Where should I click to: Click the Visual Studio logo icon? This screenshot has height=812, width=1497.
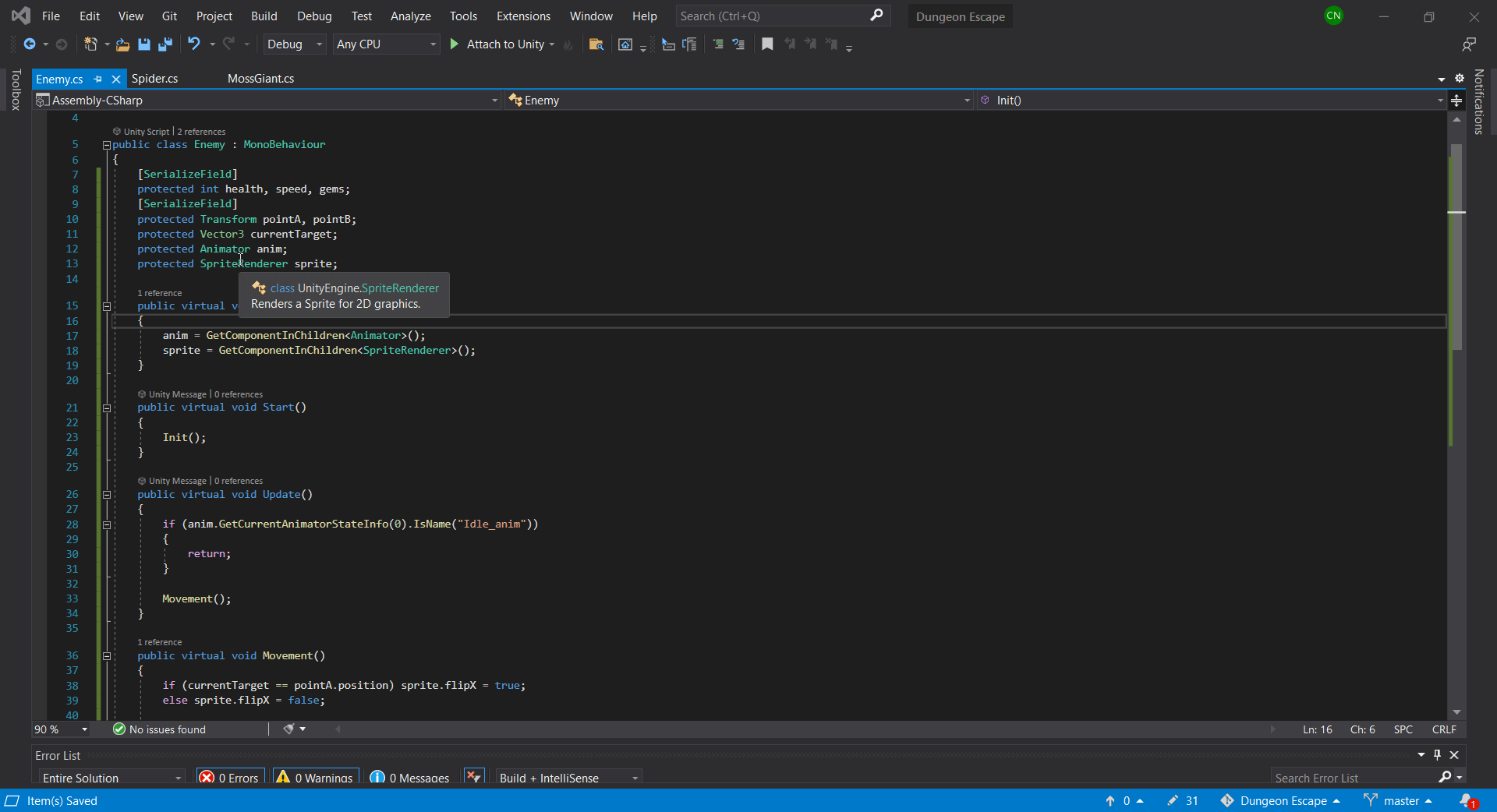click(x=21, y=16)
